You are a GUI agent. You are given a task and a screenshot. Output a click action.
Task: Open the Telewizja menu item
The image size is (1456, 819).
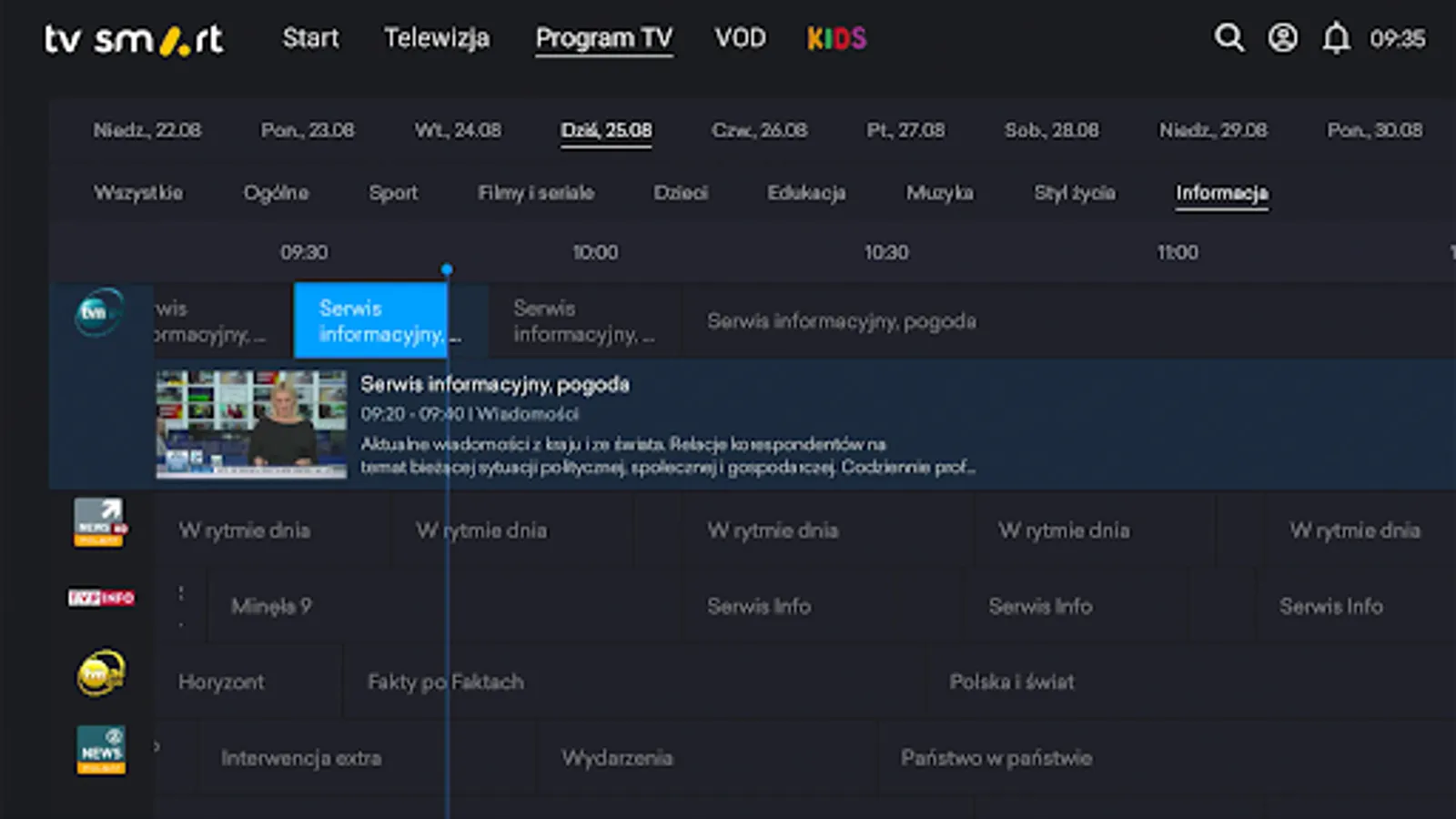tap(436, 38)
